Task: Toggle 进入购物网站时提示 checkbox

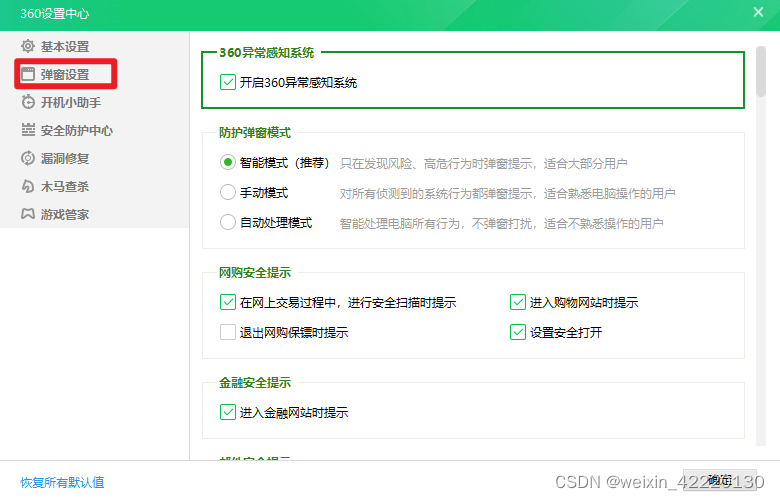Action: [x=518, y=302]
